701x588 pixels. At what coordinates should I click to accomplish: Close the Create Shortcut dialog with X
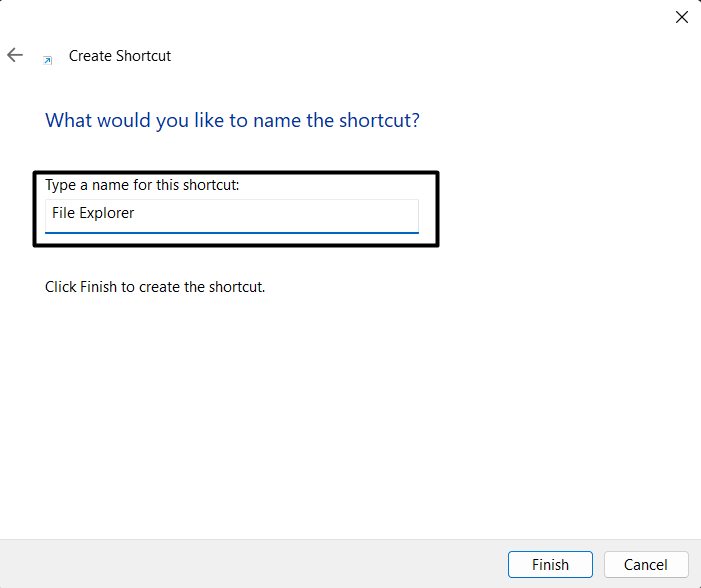[682, 16]
